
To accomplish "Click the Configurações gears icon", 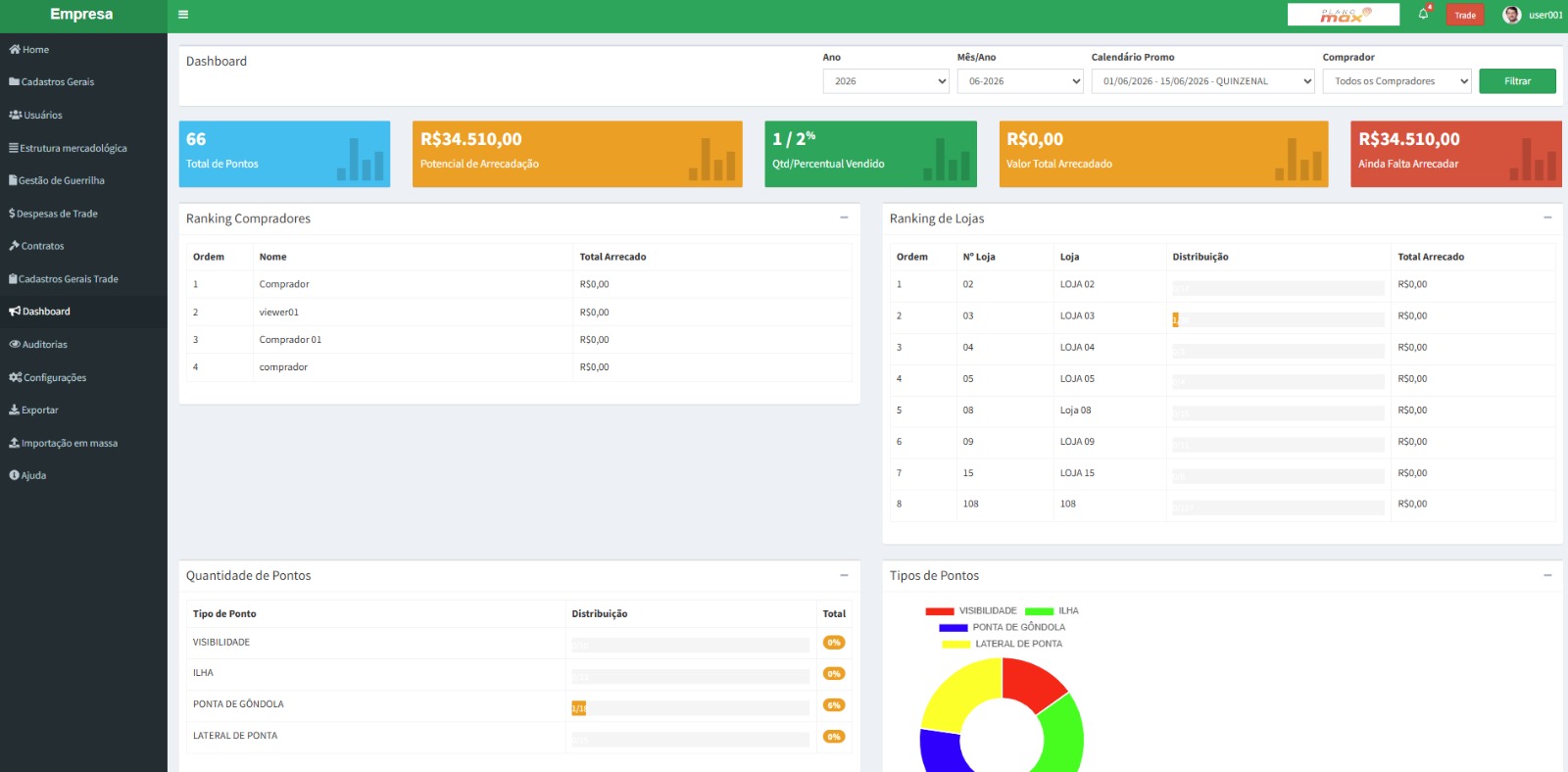I will tap(15, 377).
